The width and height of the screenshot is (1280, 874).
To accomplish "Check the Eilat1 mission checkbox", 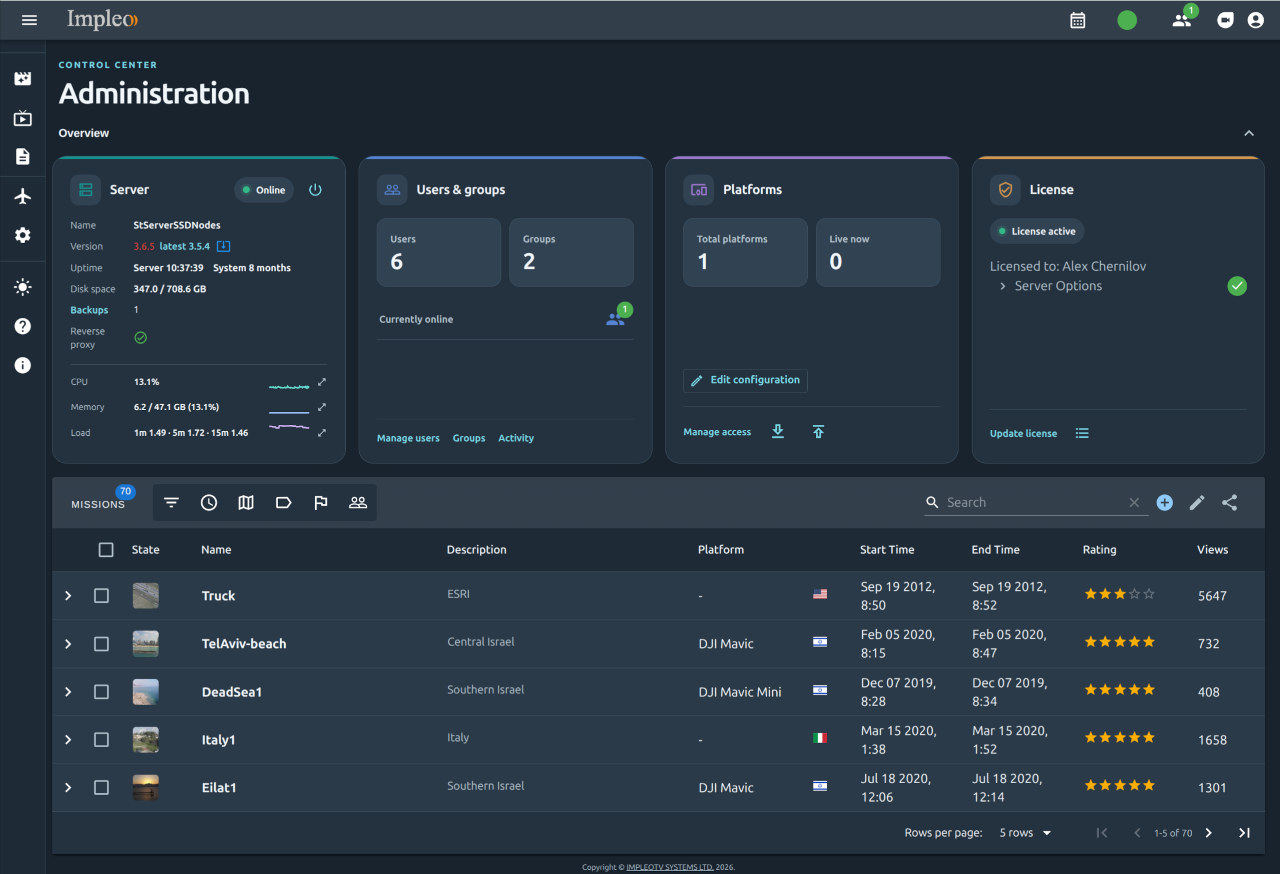I will pyautogui.click(x=101, y=788).
